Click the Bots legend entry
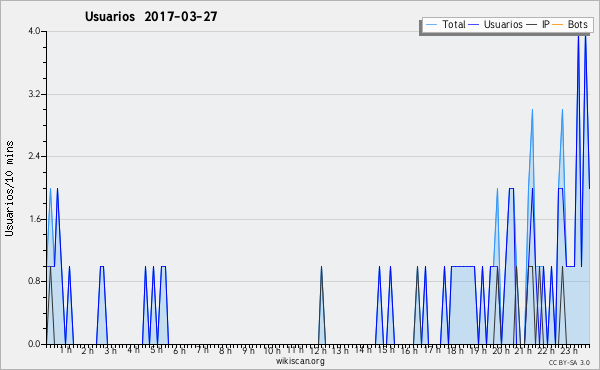The image size is (600, 370). point(570,24)
